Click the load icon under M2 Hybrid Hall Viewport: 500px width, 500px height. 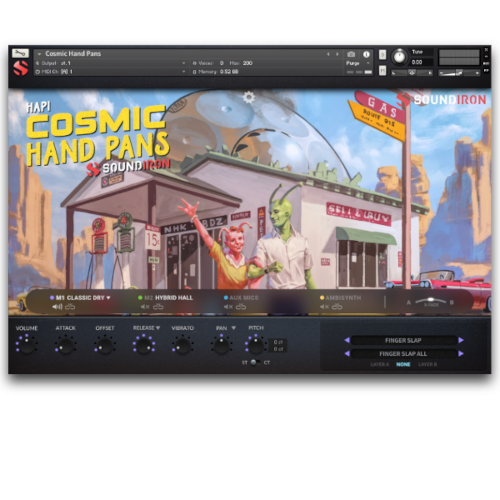pos(158,307)
